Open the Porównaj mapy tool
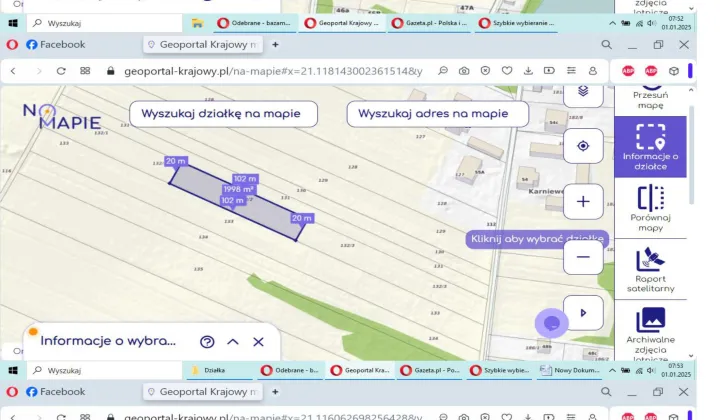 point(650,207)
